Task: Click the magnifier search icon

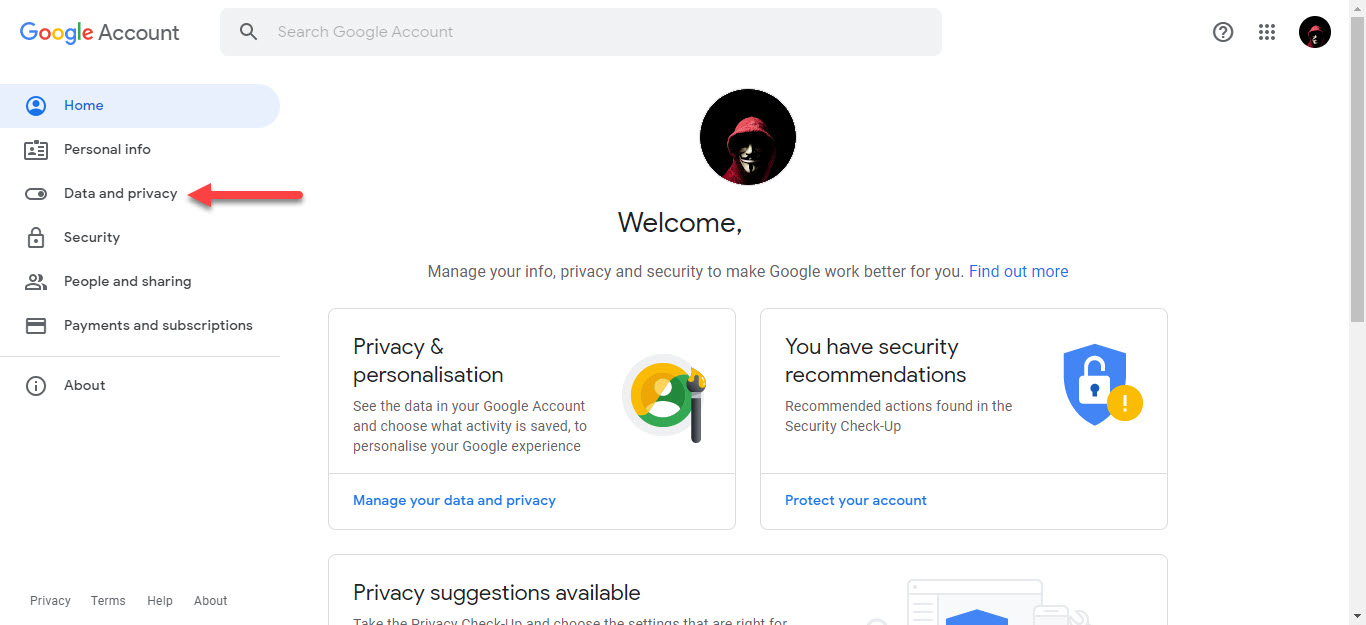Action: click(x=249, y=32)
